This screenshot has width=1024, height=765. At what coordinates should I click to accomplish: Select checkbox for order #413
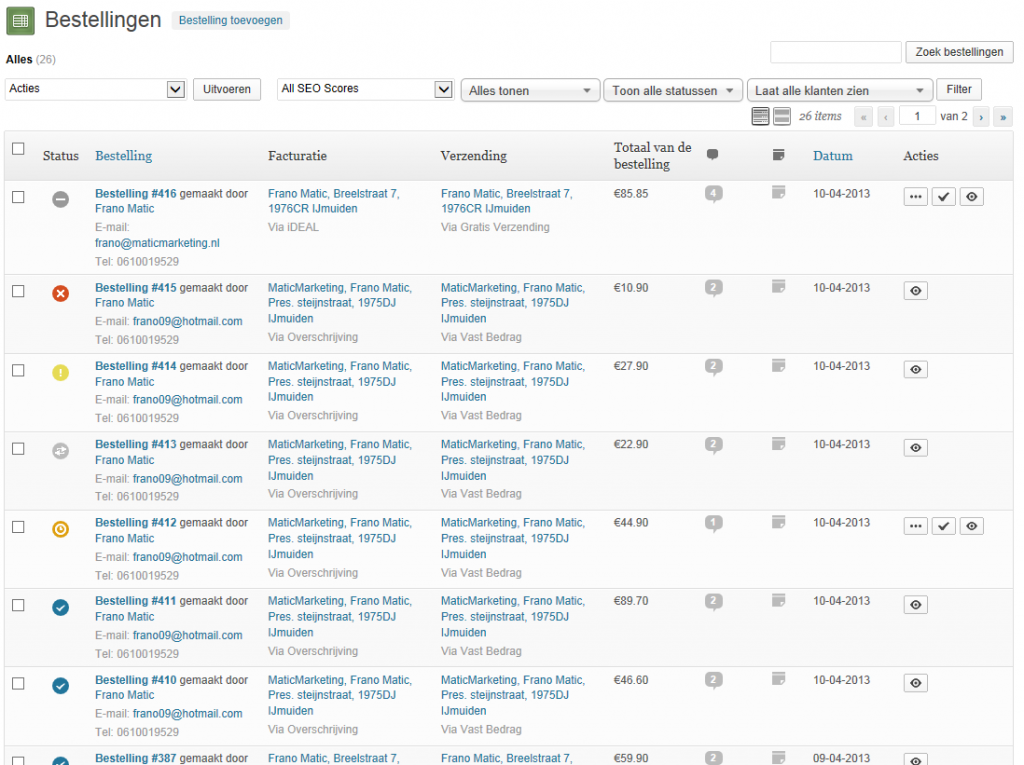tap(18, 449)
